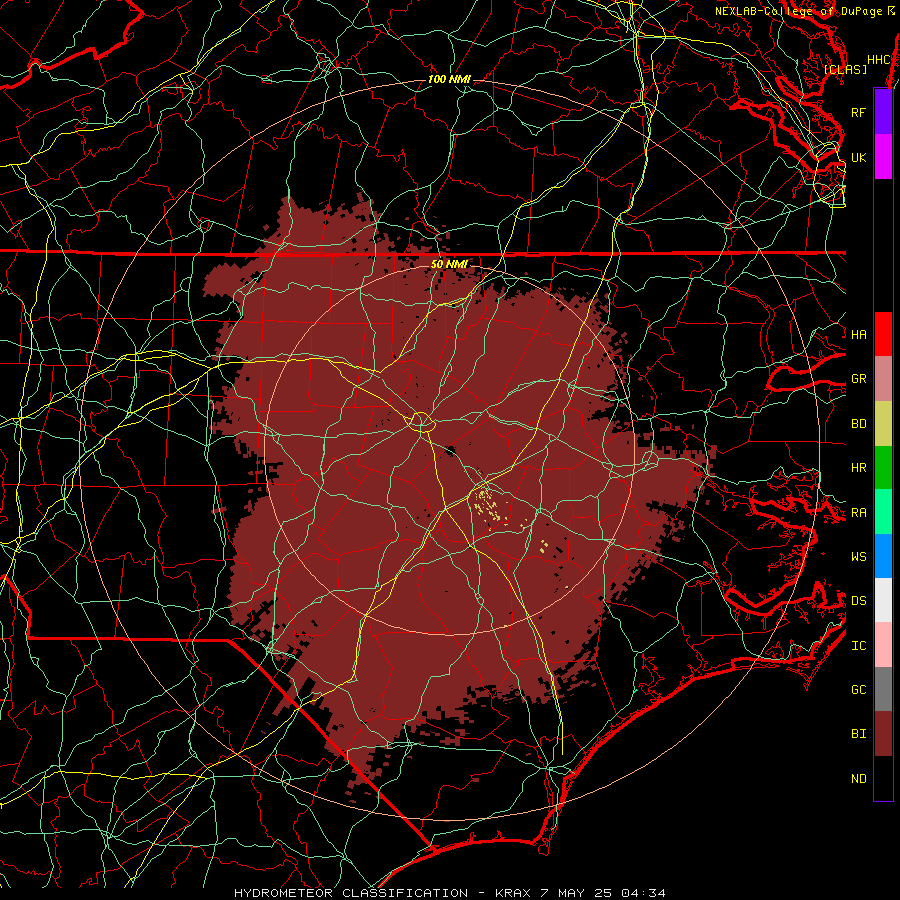Click the red HA color swatch in legend
Viewport: 900px width, 900px height.
883,334
